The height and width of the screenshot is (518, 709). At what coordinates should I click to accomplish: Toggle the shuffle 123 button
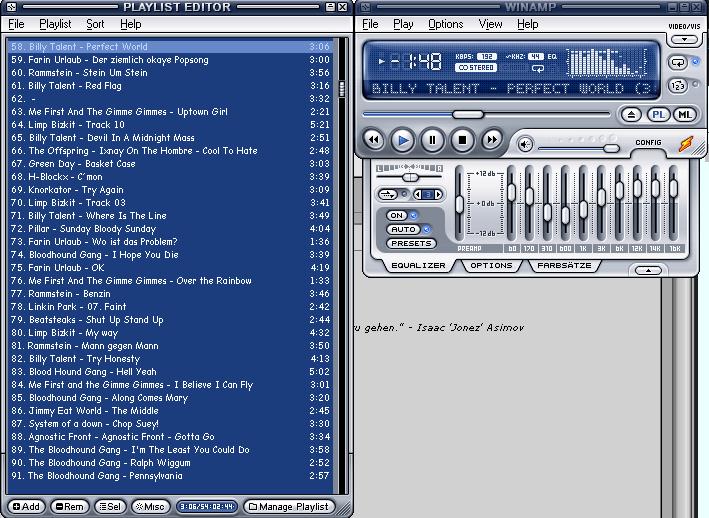(678, 85)
